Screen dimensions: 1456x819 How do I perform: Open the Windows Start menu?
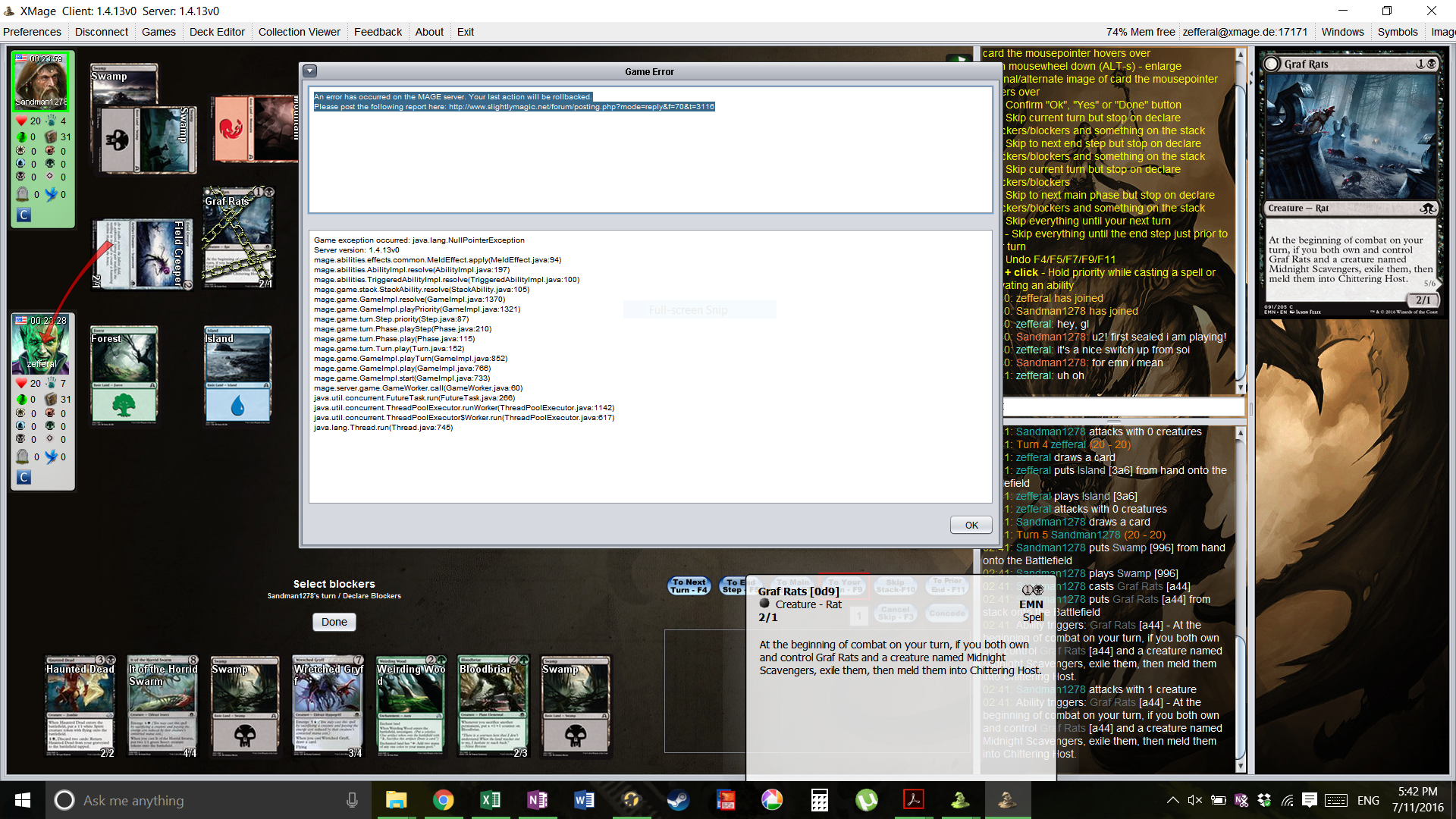tap(23, 800)
